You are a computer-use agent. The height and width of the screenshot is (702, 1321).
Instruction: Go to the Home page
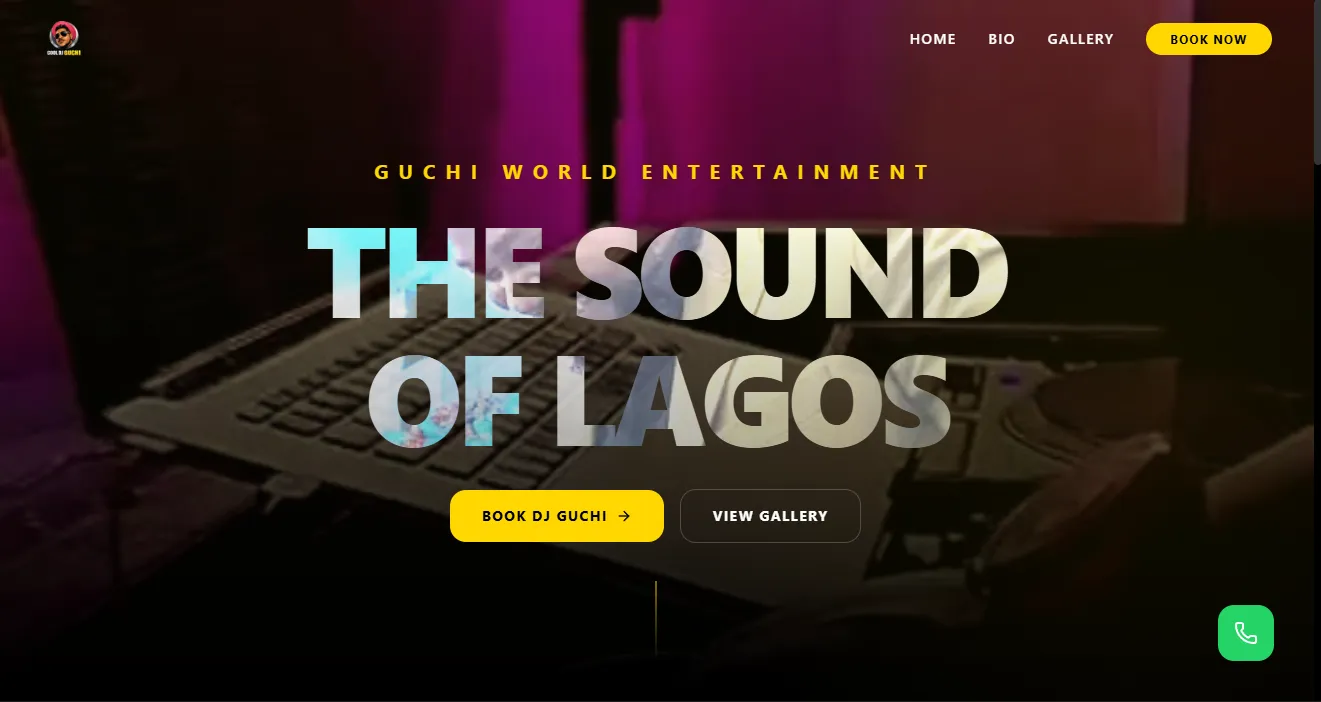[932, 39]
